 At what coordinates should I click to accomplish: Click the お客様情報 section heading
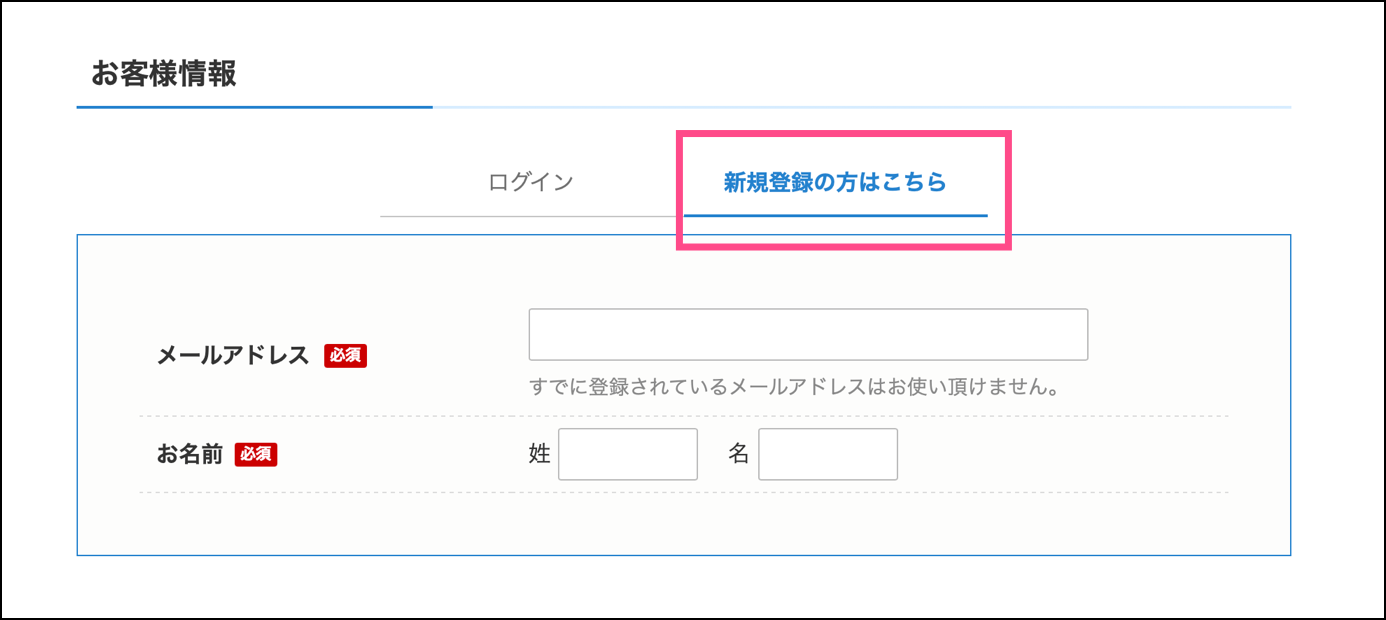click(x=164, y=74)
